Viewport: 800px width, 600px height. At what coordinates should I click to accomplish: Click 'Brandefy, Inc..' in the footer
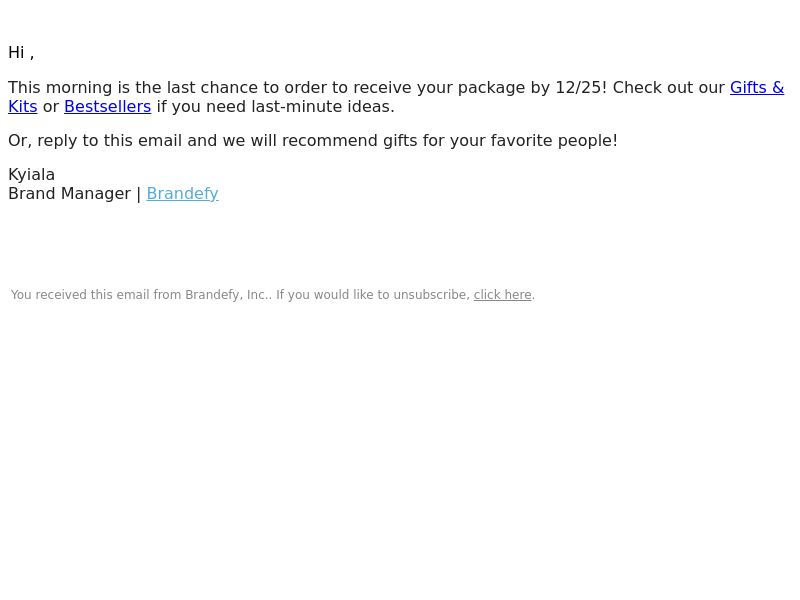tap(229, 295)
